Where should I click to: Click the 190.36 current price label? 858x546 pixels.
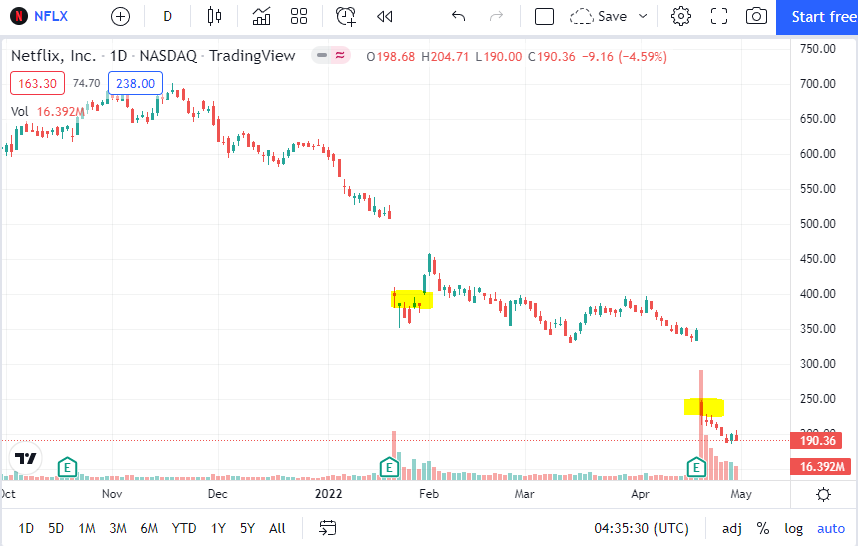click(x=818, y=440)
